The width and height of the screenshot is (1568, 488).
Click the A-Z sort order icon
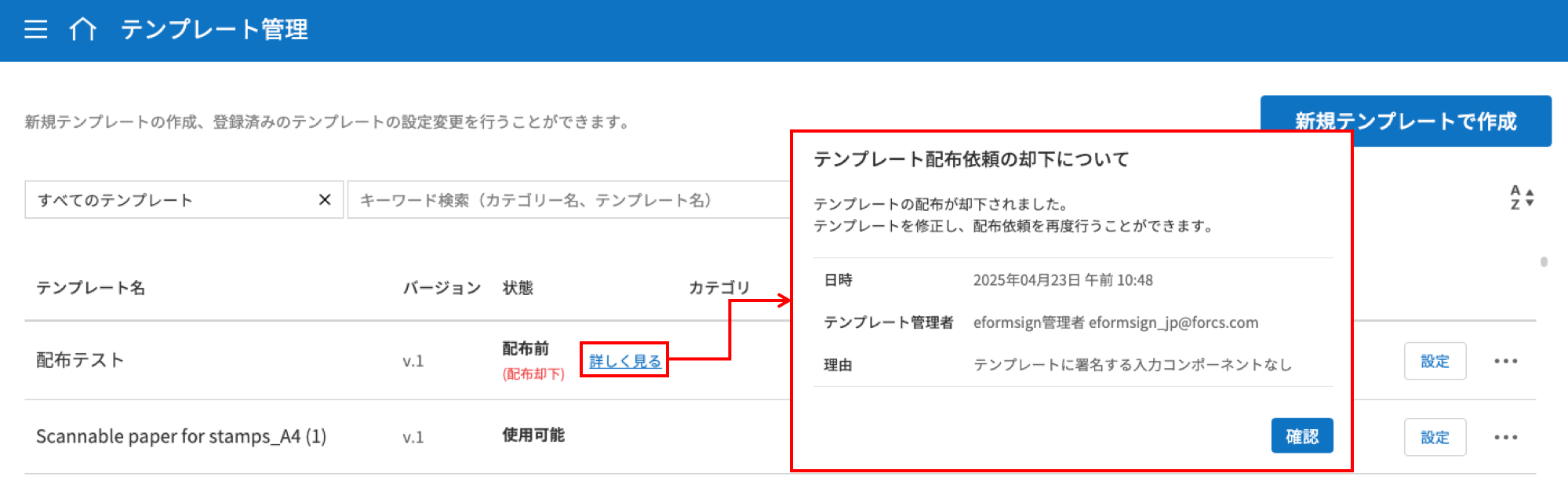coord(1521,198)
